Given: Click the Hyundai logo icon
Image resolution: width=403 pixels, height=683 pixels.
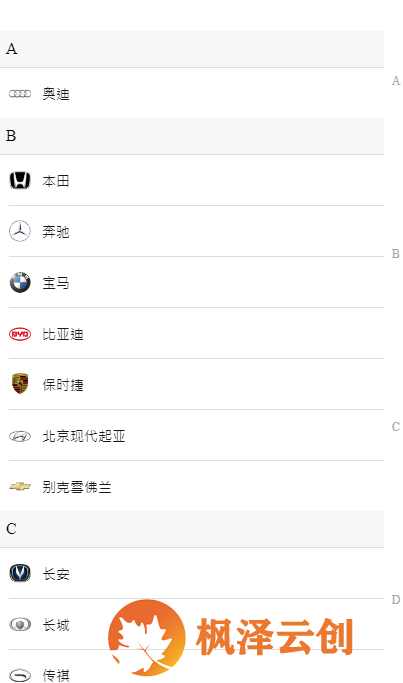Looking at the screenshot, I should click(20, 436).
